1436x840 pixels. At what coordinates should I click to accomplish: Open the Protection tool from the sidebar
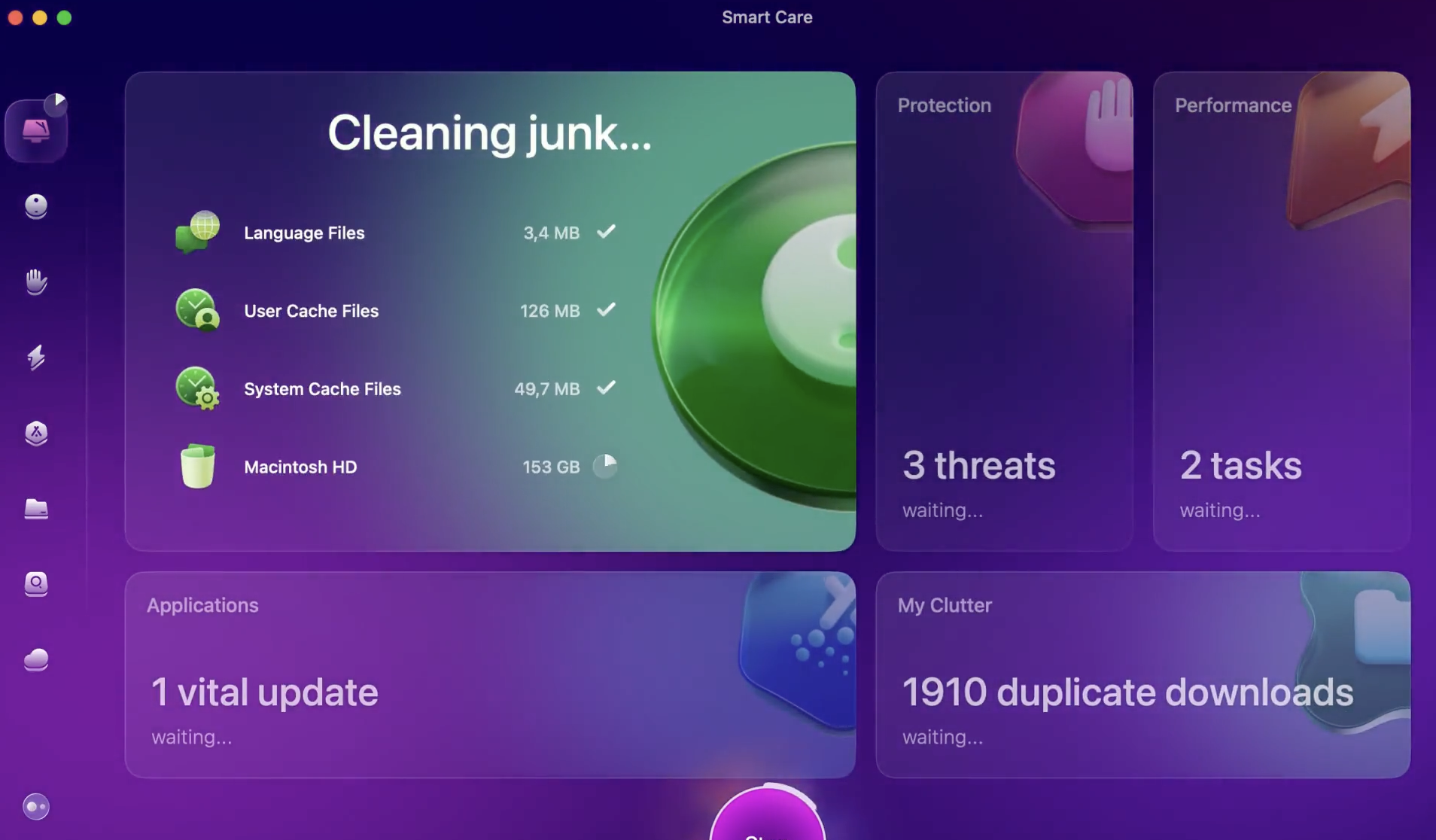(35, 282)
